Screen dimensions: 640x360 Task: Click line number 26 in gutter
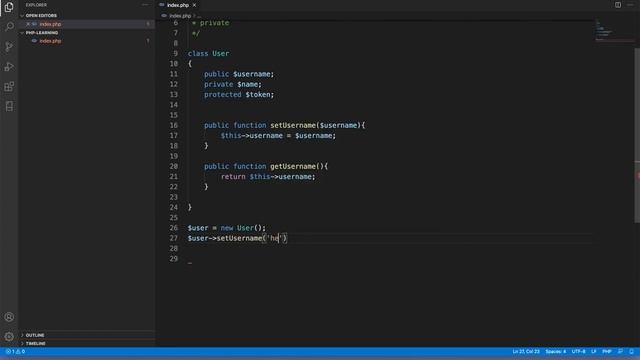(173, 228)
